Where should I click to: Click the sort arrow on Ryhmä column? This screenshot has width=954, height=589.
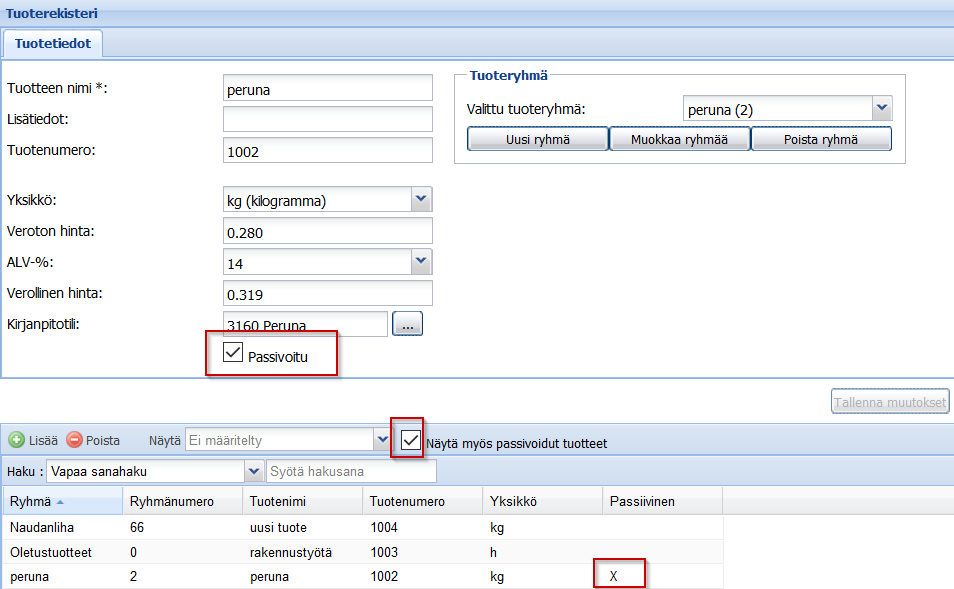[x=59, y=502]
